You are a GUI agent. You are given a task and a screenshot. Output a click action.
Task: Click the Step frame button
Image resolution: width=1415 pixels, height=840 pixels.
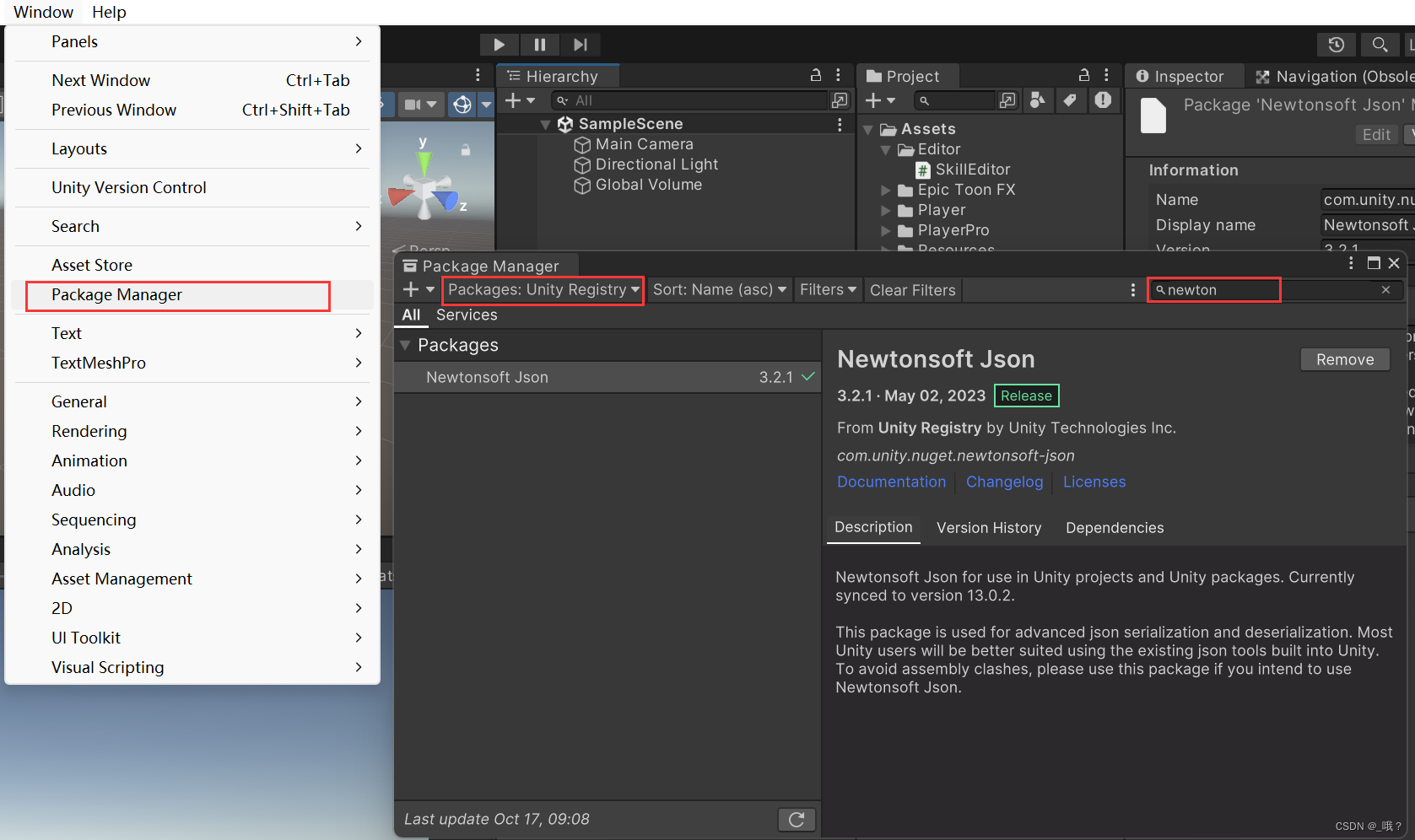click(580, 45)
